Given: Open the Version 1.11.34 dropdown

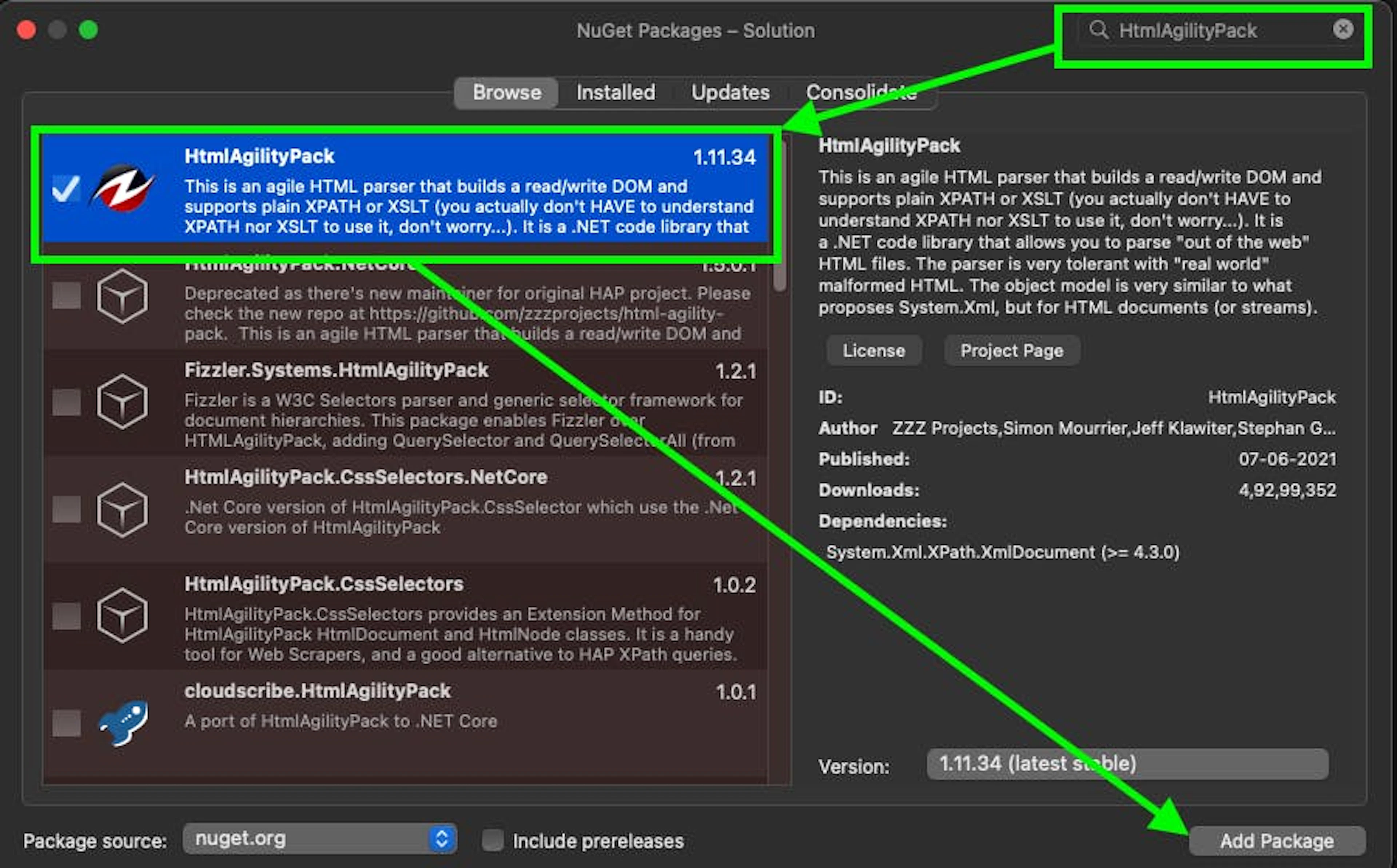Looking at the screenshot, I should 1127,764.
